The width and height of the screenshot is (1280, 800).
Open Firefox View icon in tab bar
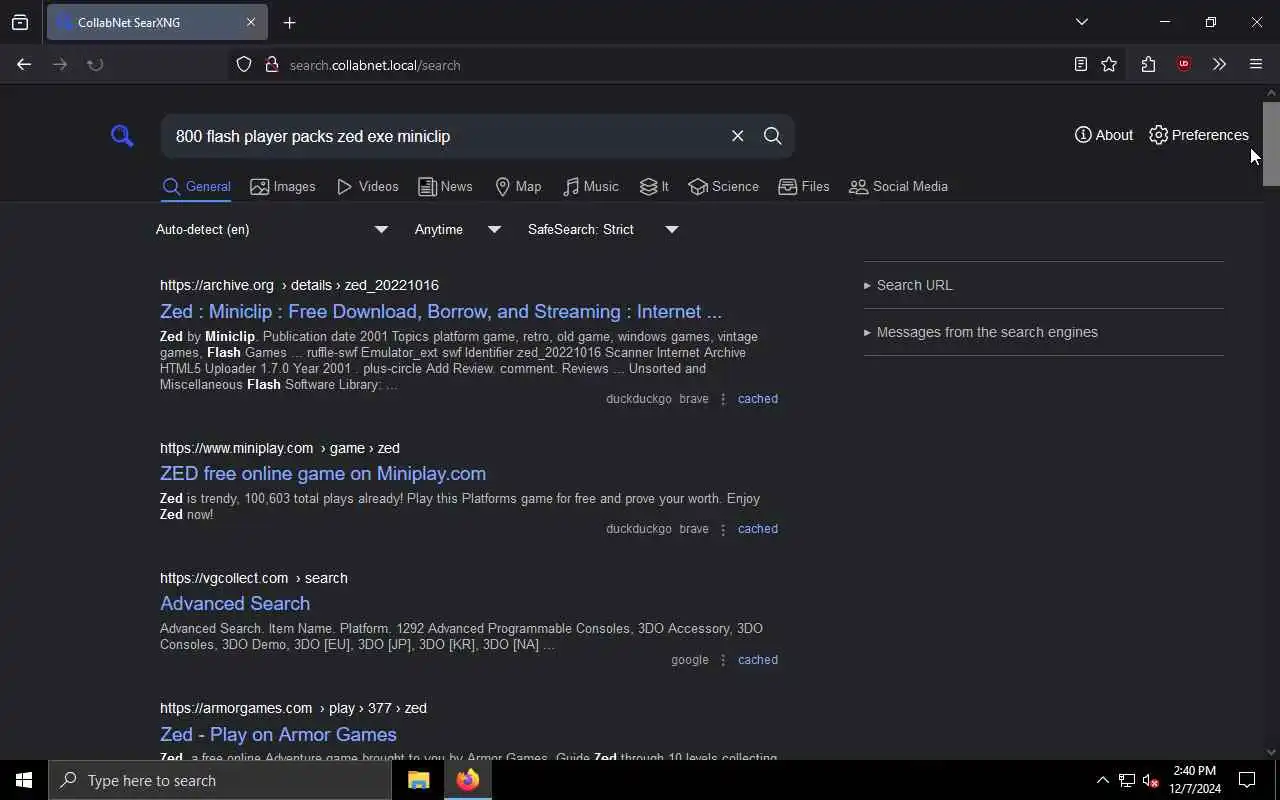(20, 22)
